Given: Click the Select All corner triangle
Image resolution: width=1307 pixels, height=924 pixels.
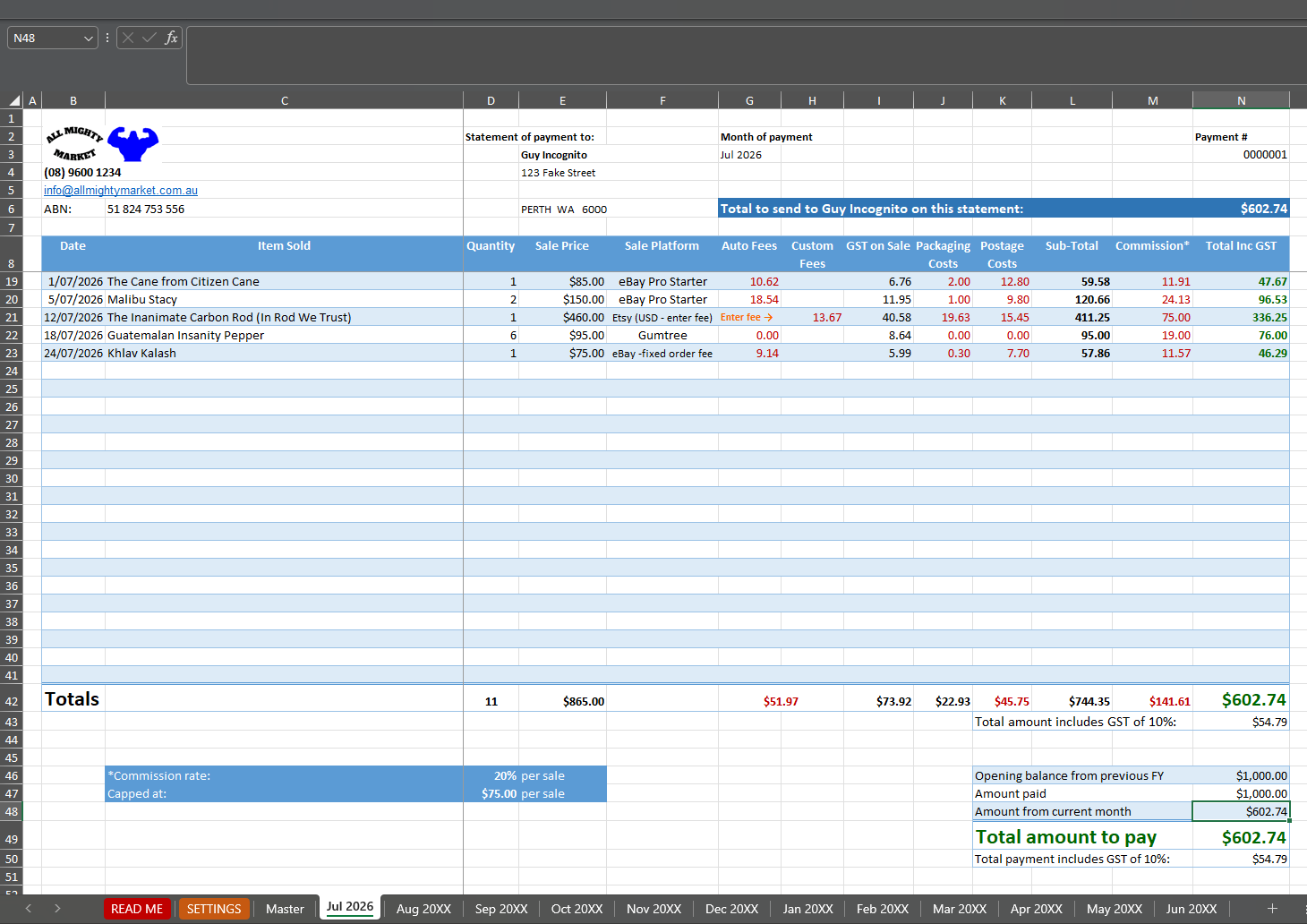Looking at the screenshot, I should point(13,100).
